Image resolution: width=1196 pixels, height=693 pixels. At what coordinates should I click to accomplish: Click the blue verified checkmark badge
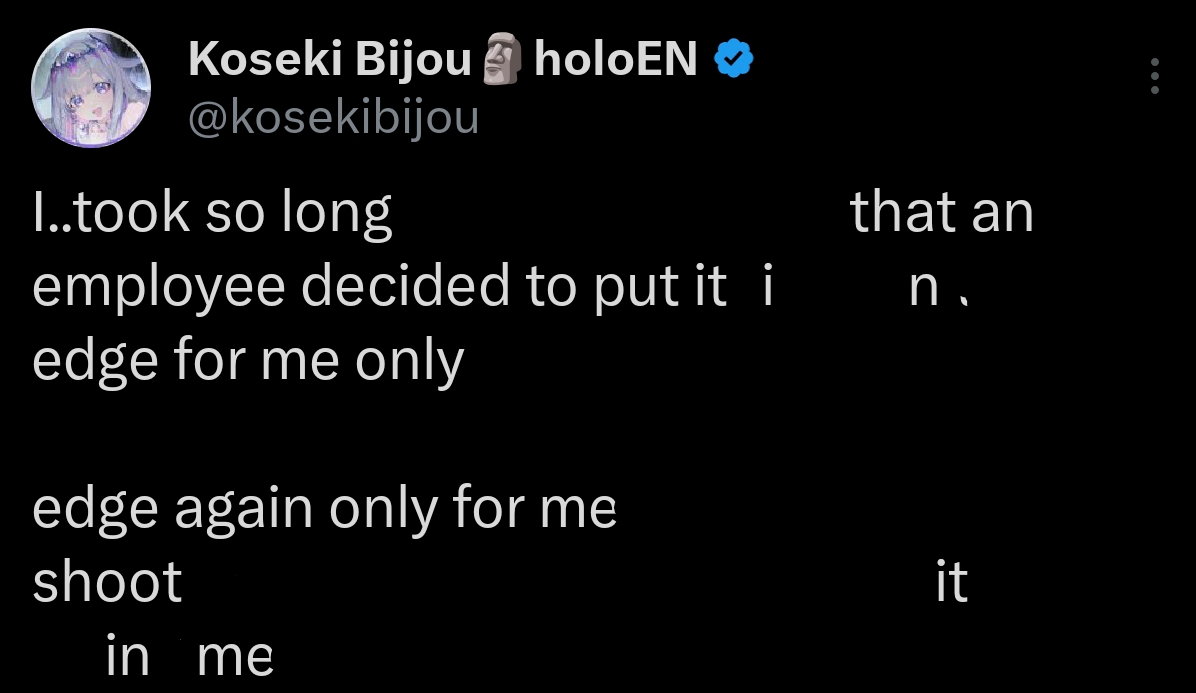[733, 59]
